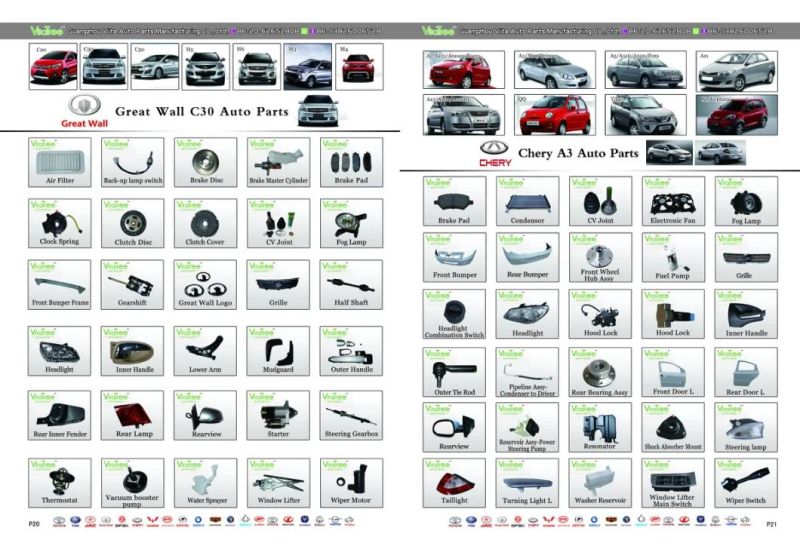The image size is (800, 546).
Task: Click the P21 page number
Action: click(x=771, y=524)
